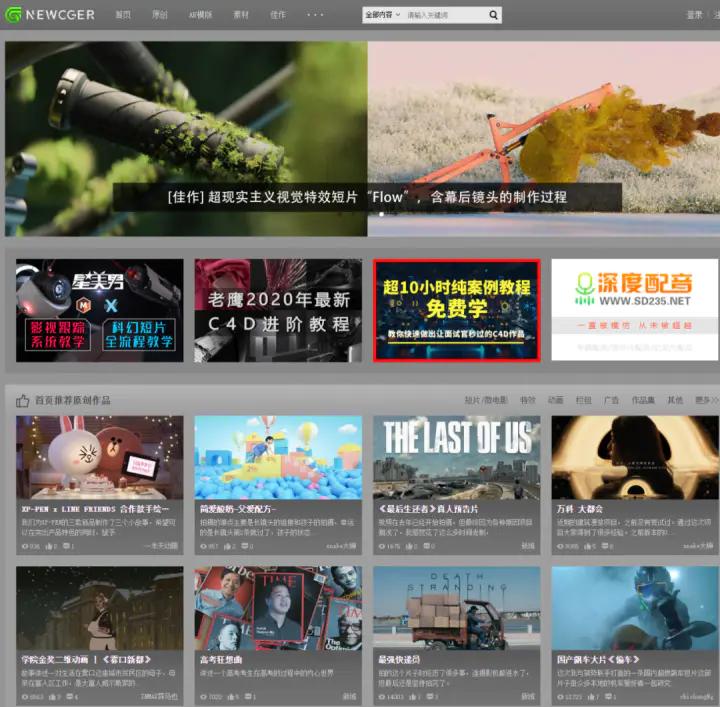Image resolution: width=720 pixels, height=707 pixels.
Task: Click the comment icon on 简爱酸奶-父爱配方 card
Action: point(245,546)
